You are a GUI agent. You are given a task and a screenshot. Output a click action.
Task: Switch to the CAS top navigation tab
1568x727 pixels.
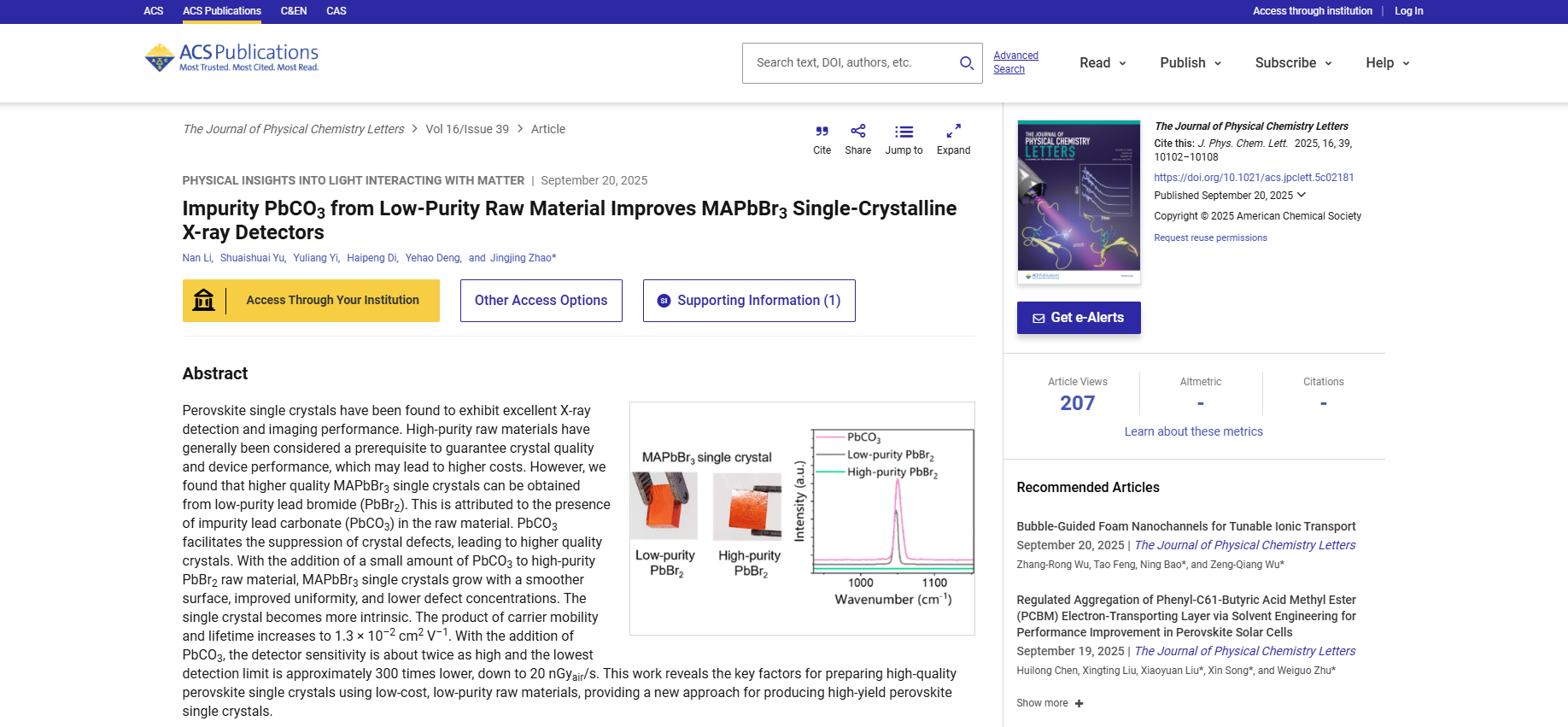tap(336, 11)
